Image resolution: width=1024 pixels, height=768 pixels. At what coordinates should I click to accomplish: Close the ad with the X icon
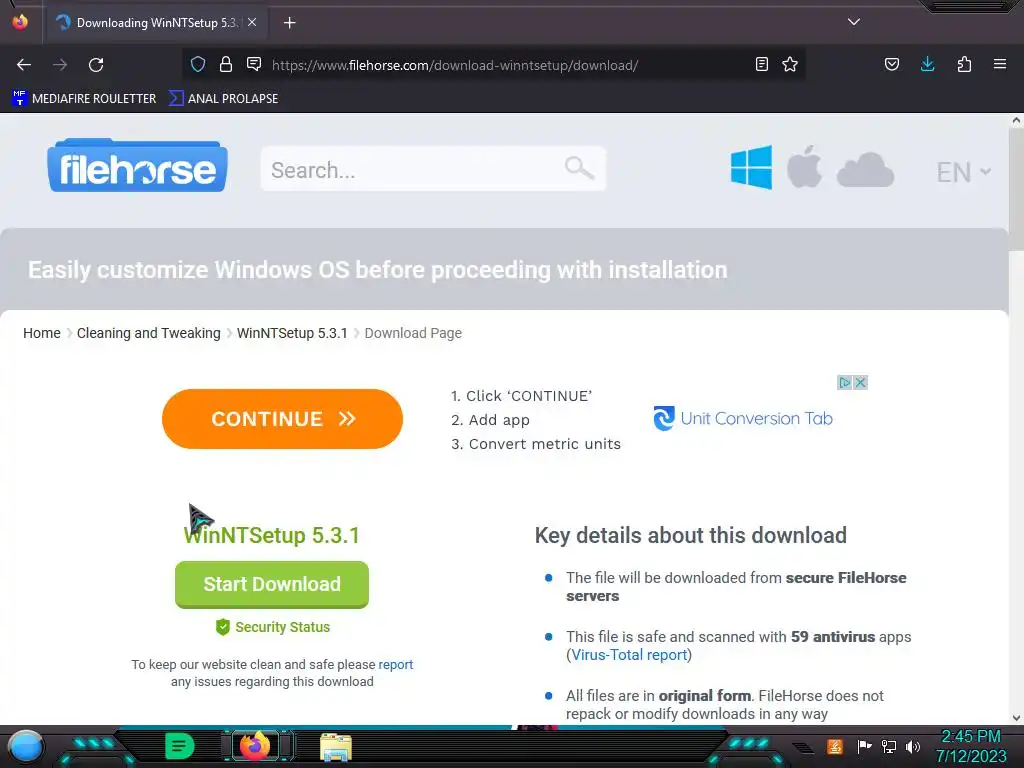861,382
